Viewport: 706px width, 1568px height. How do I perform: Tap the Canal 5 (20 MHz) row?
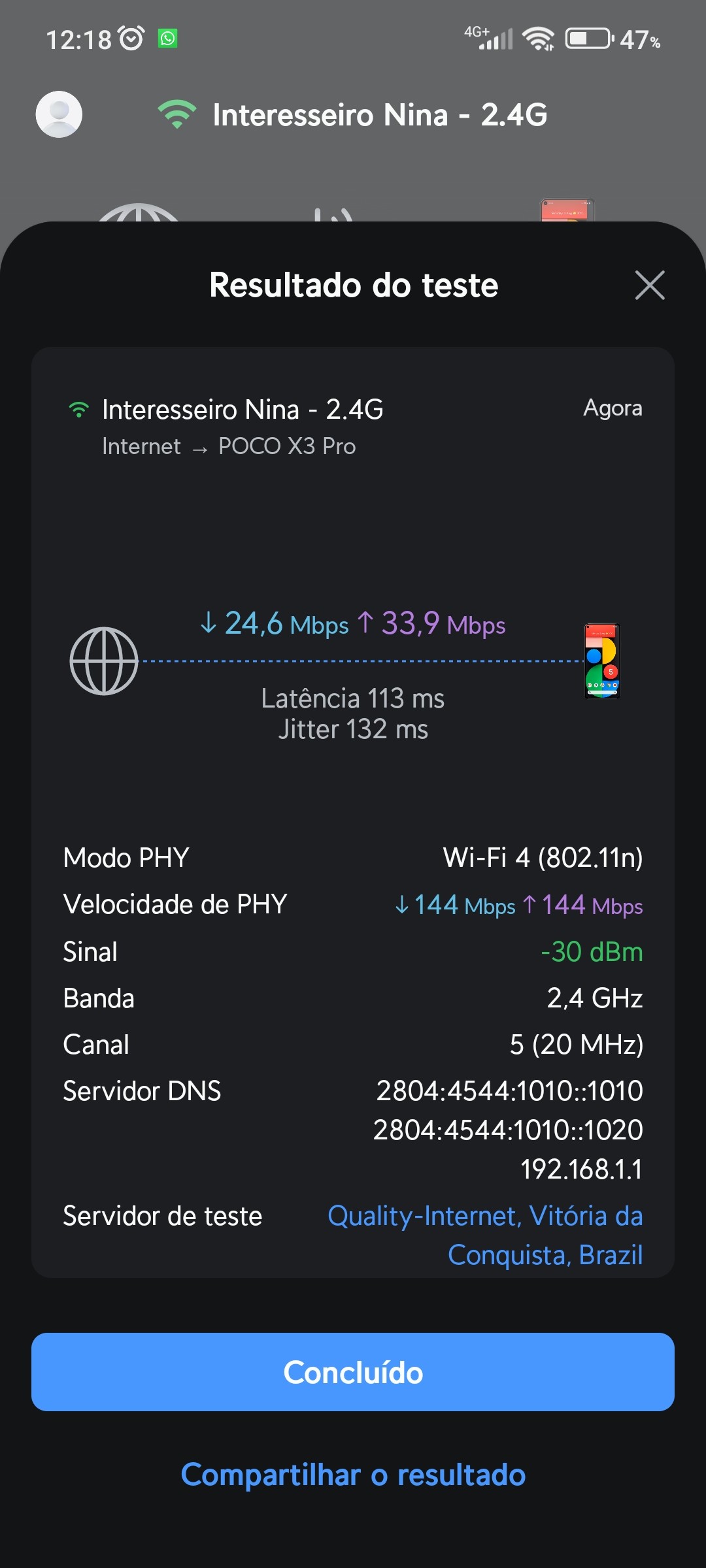(353, 1045)
